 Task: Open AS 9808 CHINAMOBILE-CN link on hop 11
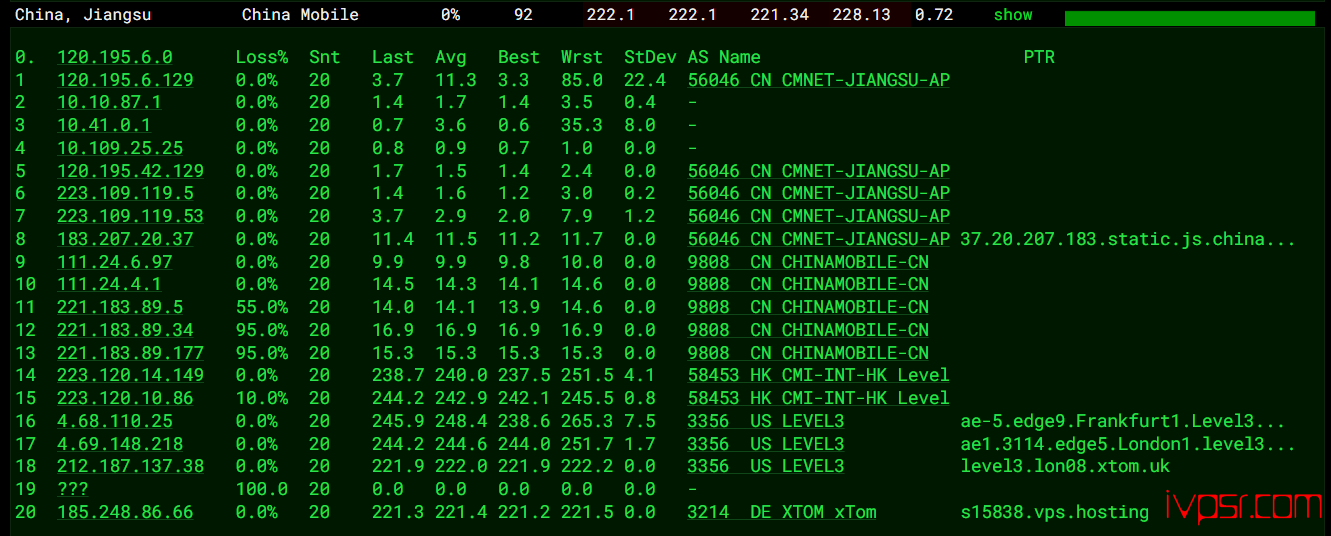click(x=808, y=307)
